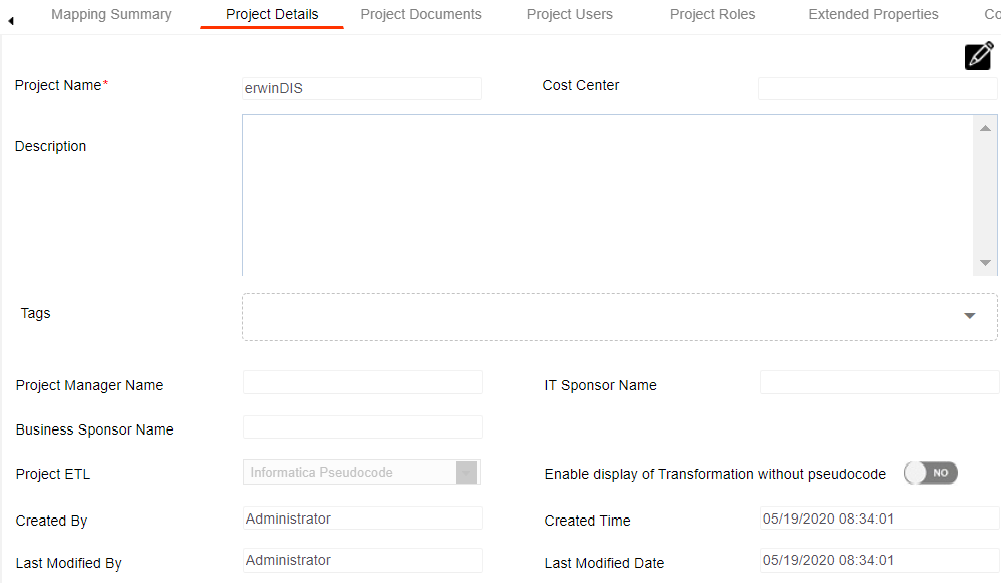Click the Project Manager Name field

(x=362, y=382)
